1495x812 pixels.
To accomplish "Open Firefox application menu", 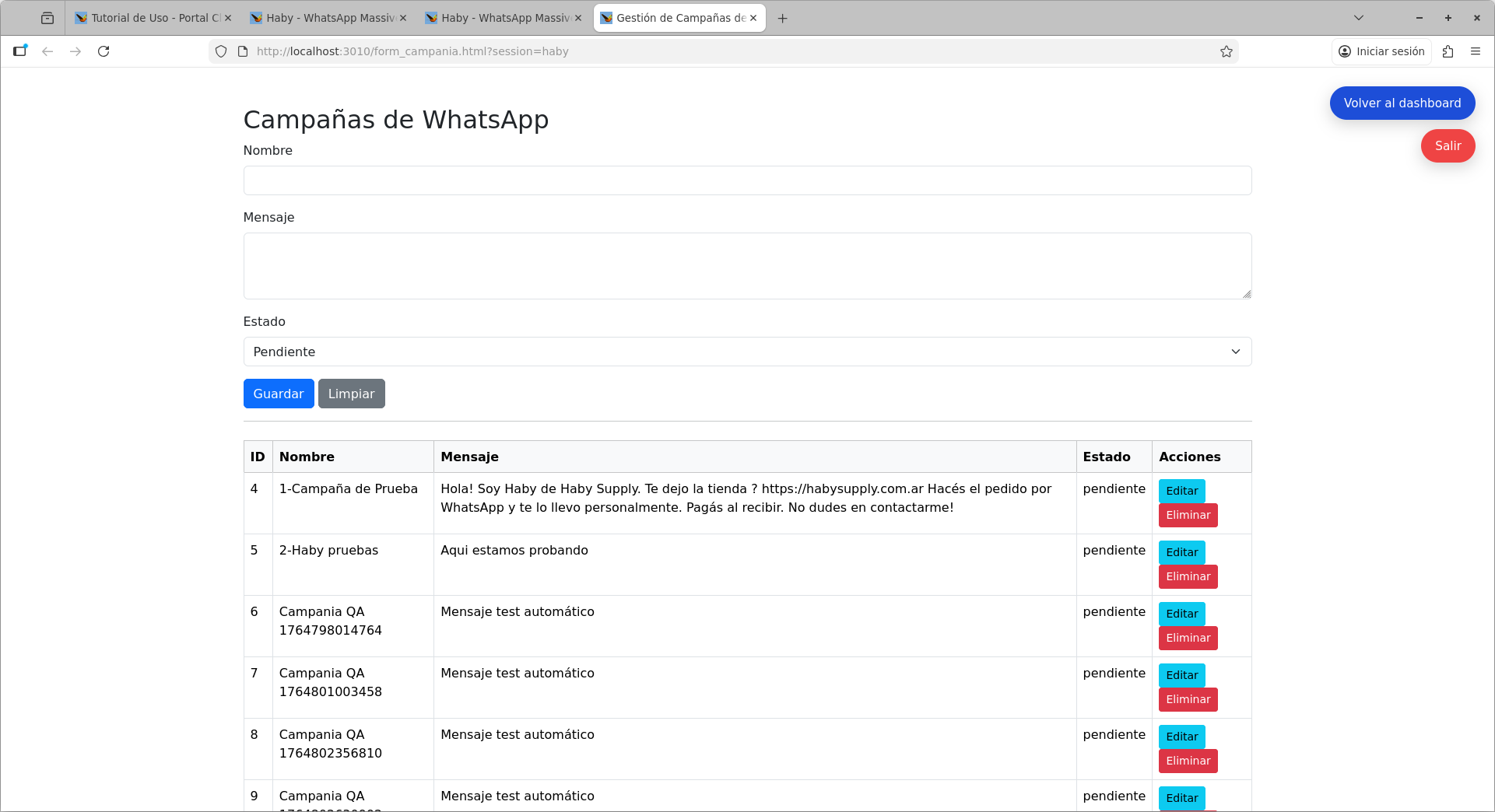I will [1475, 51].
